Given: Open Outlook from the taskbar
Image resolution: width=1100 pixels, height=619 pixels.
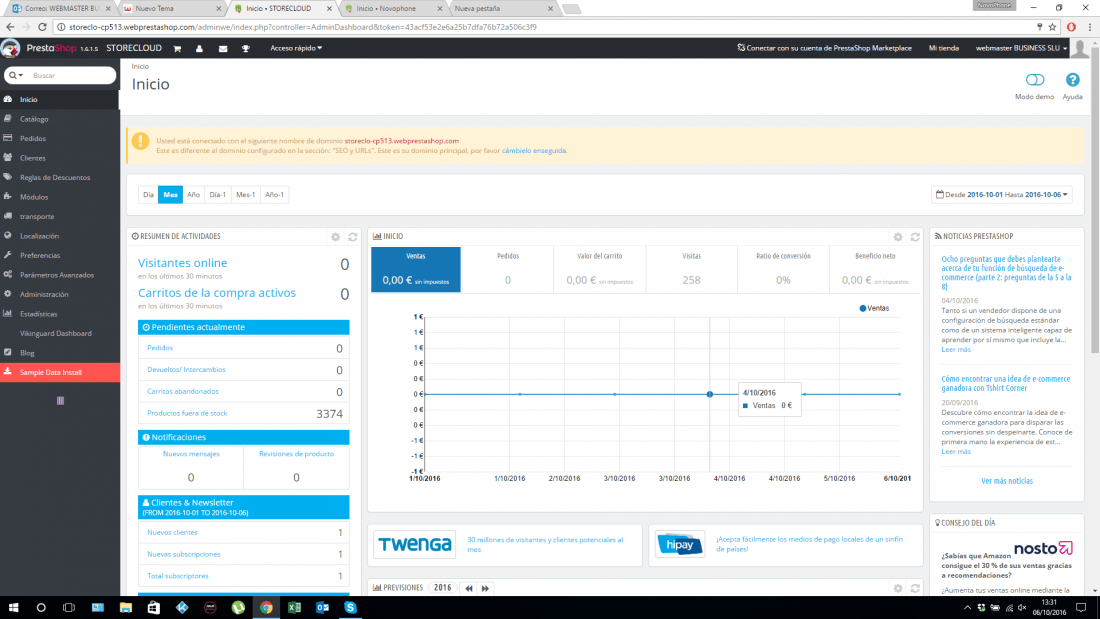Looking at the screenshot, I should [323, 608].
